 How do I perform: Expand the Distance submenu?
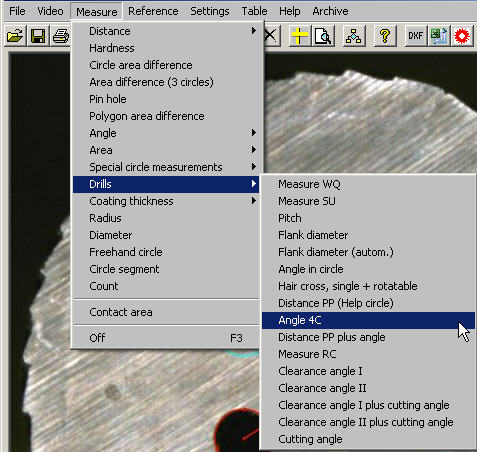click(x=166, y=31)
